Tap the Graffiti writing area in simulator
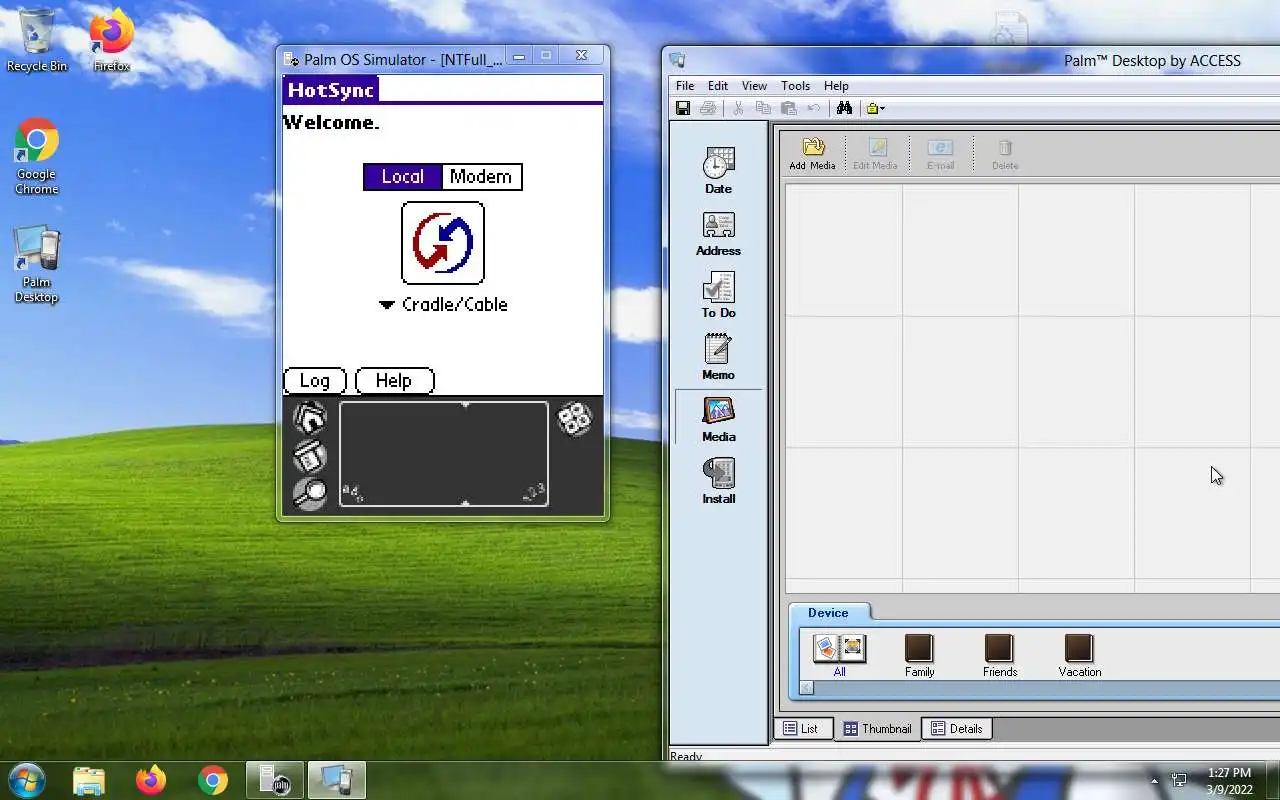 coord(444,454)
